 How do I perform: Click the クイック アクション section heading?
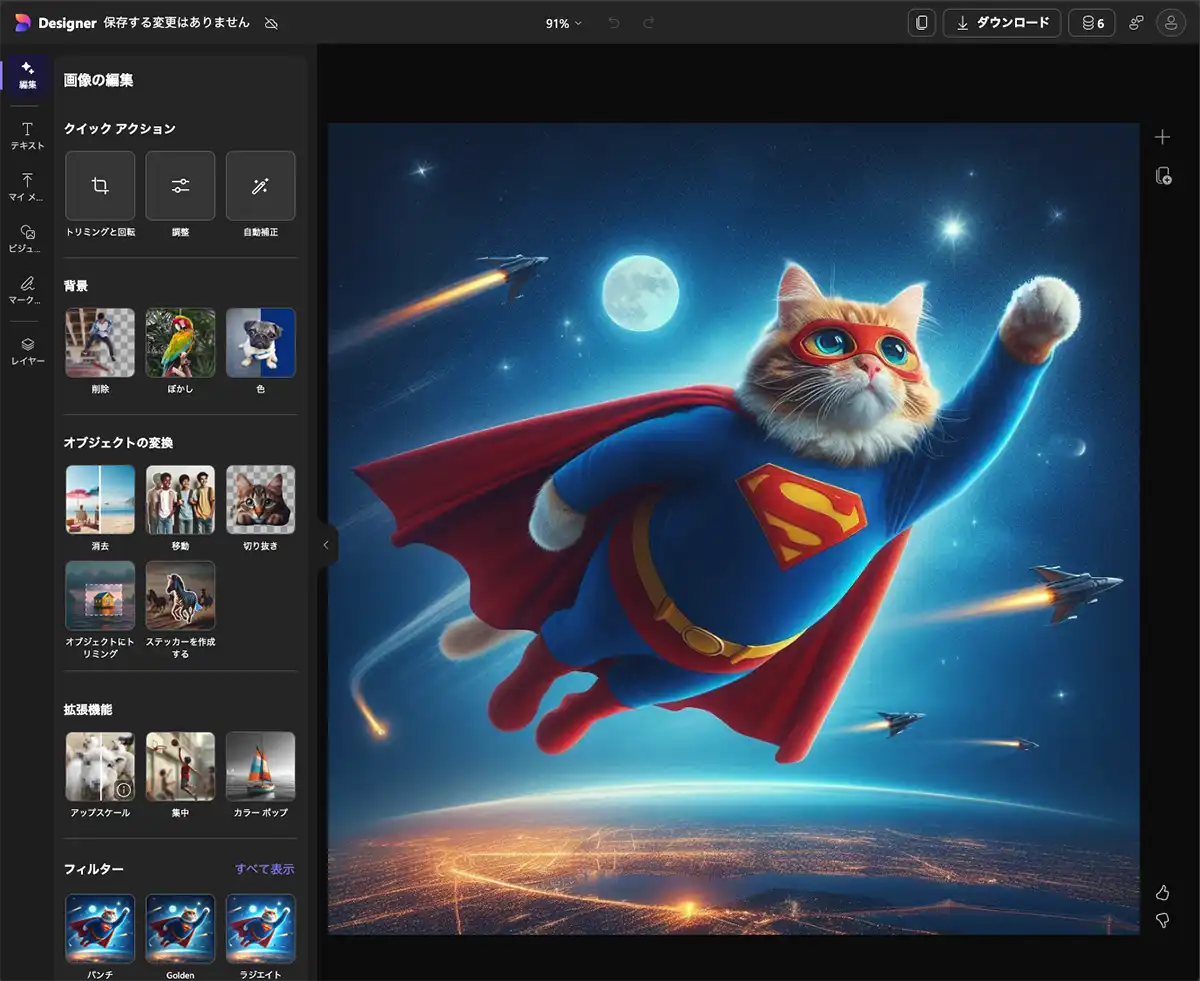click(119, 128)
